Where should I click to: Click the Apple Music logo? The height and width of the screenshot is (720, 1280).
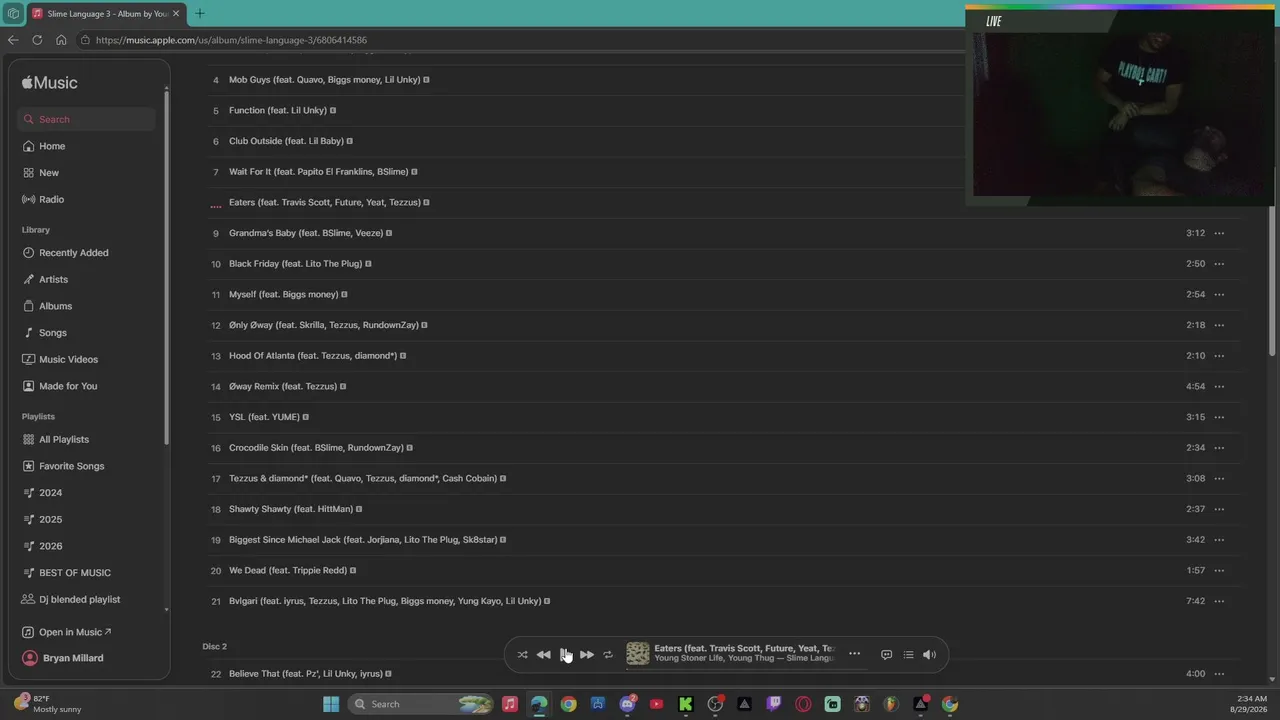(50, 83)
